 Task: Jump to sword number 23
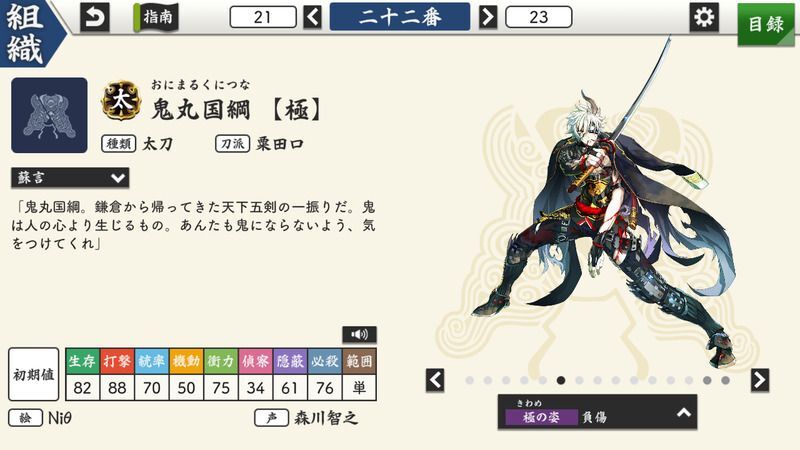(x=538, y=17)
